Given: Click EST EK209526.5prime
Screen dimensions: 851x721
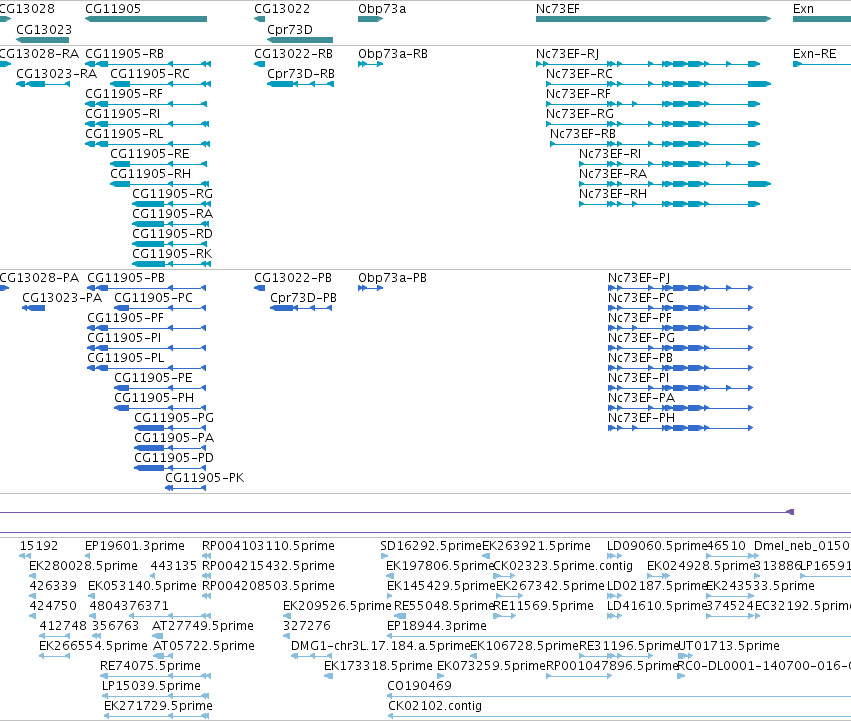Looking at the screenshot, I should point(287,616).
